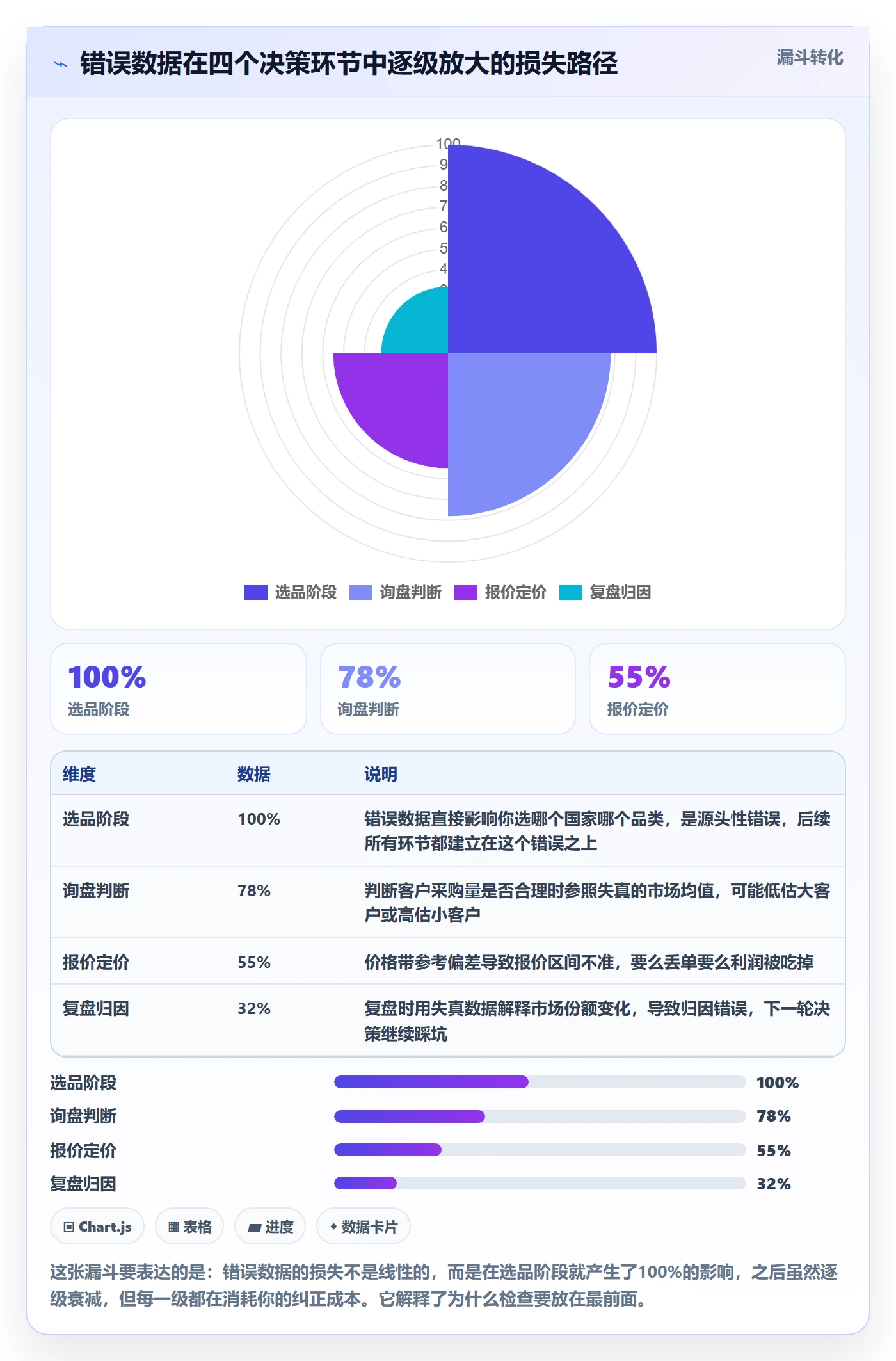This screenshot has height=1361, width=896.
Task: Toggle 选品阶段 legend item in chart
Action: pos(291,592)
